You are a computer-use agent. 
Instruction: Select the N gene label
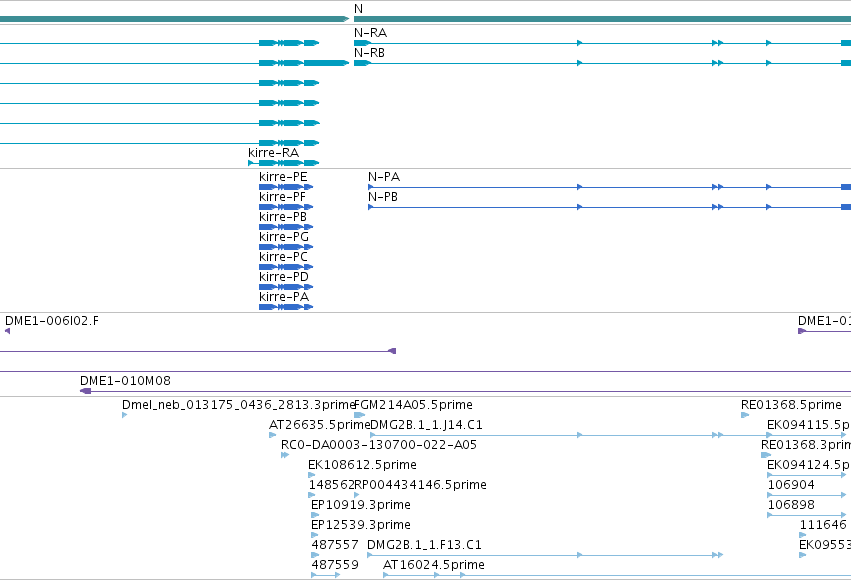[x=358, y=9]
